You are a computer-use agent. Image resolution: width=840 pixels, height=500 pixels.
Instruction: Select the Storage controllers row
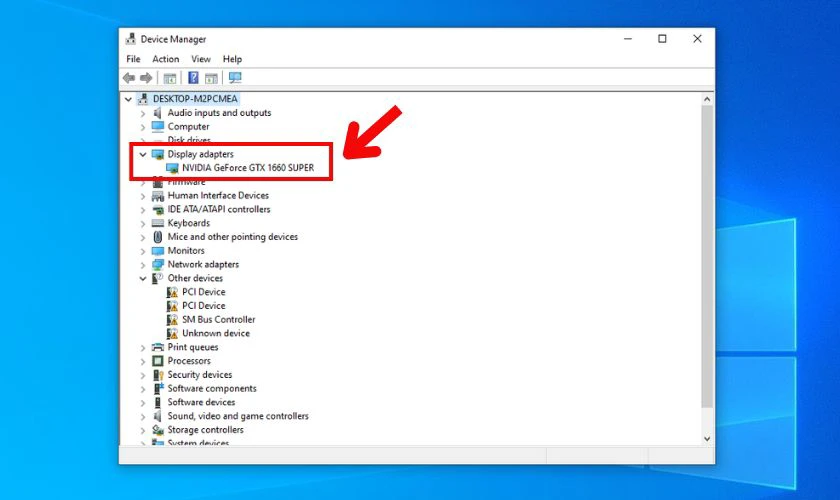(x=205, y=430)
